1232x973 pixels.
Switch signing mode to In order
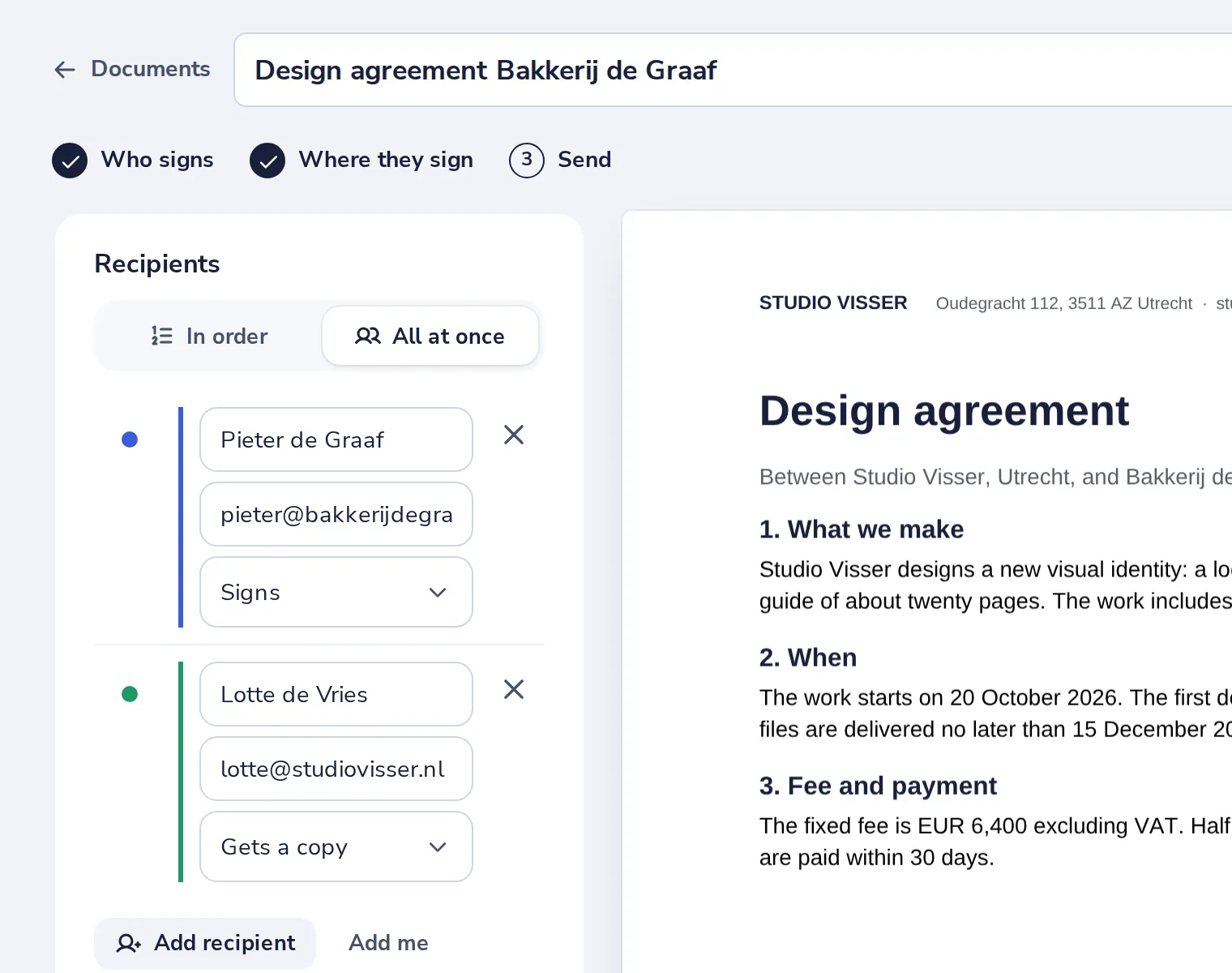(209, 336)
